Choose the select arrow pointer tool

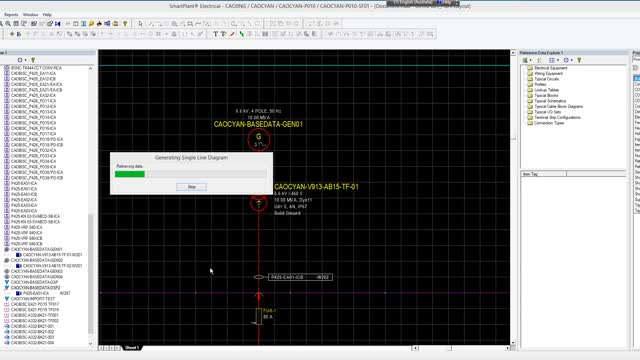coord(141,24)
